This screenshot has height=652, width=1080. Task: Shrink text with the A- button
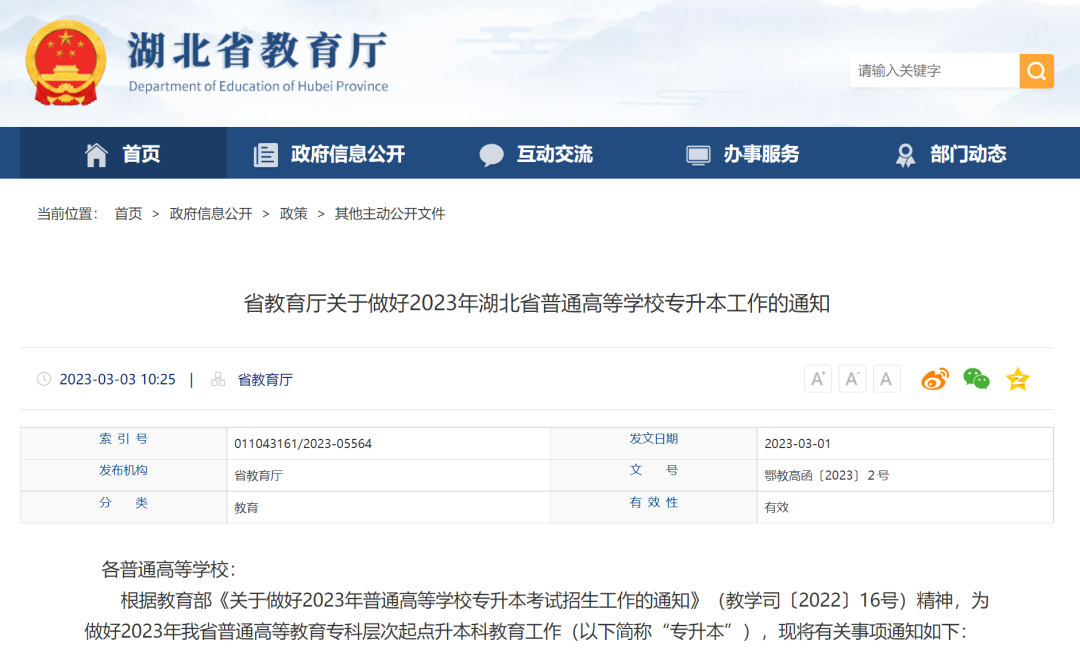tap(852, 378)
